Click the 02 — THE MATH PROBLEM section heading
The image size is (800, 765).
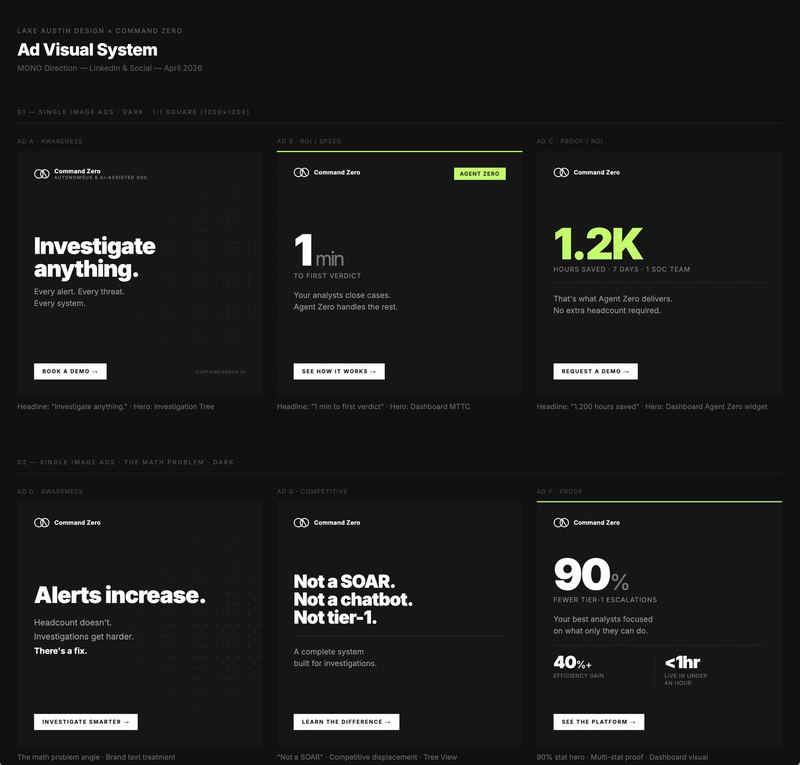(x=126, y=462)
